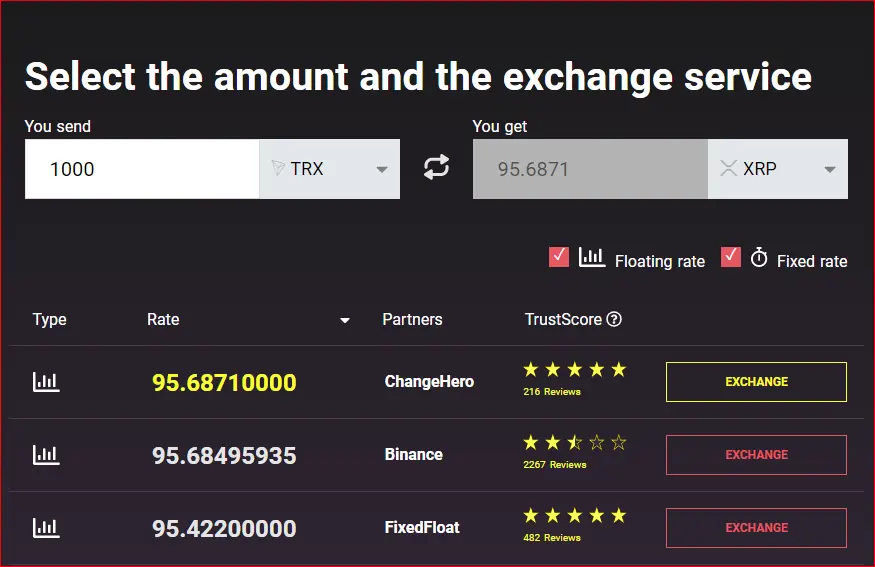Click Exchange for FixedFloat
Image resolution: width=875 pixels, height=567 pixels.
pos(756,528)
